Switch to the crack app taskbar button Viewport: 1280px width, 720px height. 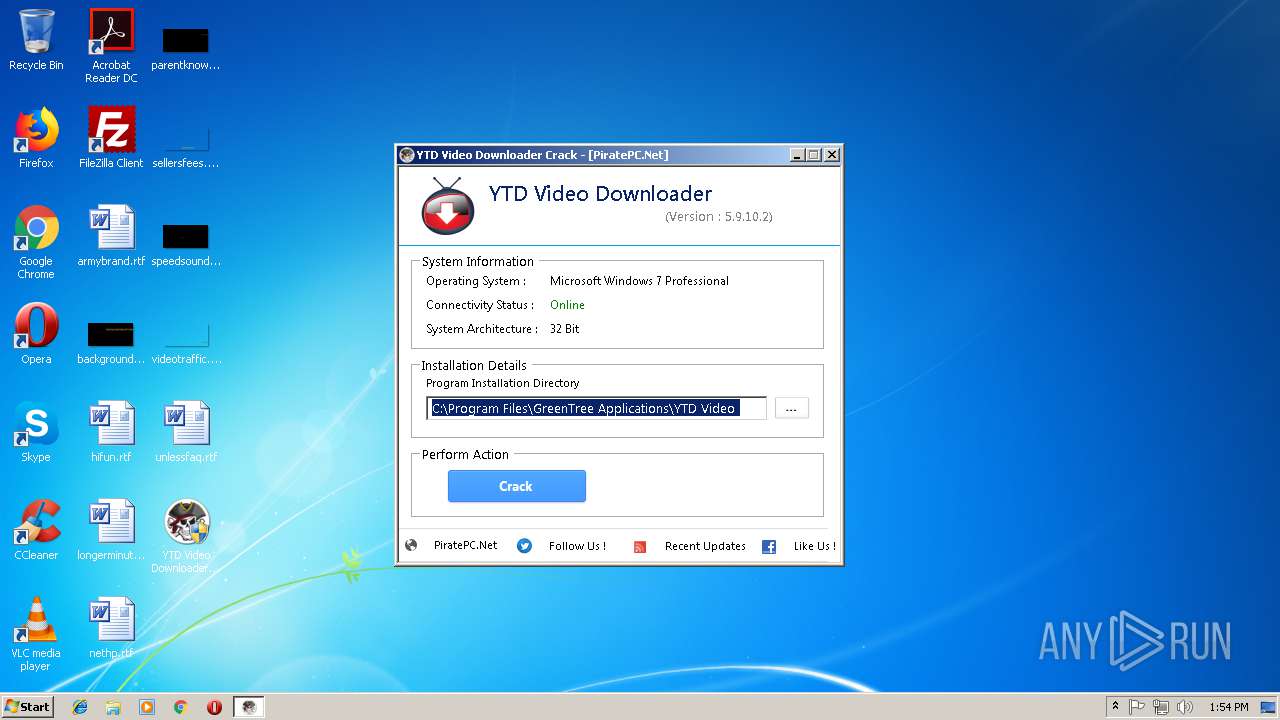(x=249, y=707)
